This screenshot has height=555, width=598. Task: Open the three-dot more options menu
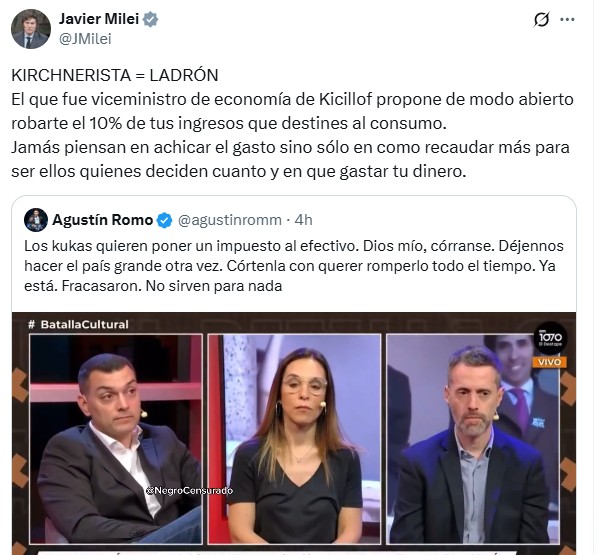(x=567, y=19)
